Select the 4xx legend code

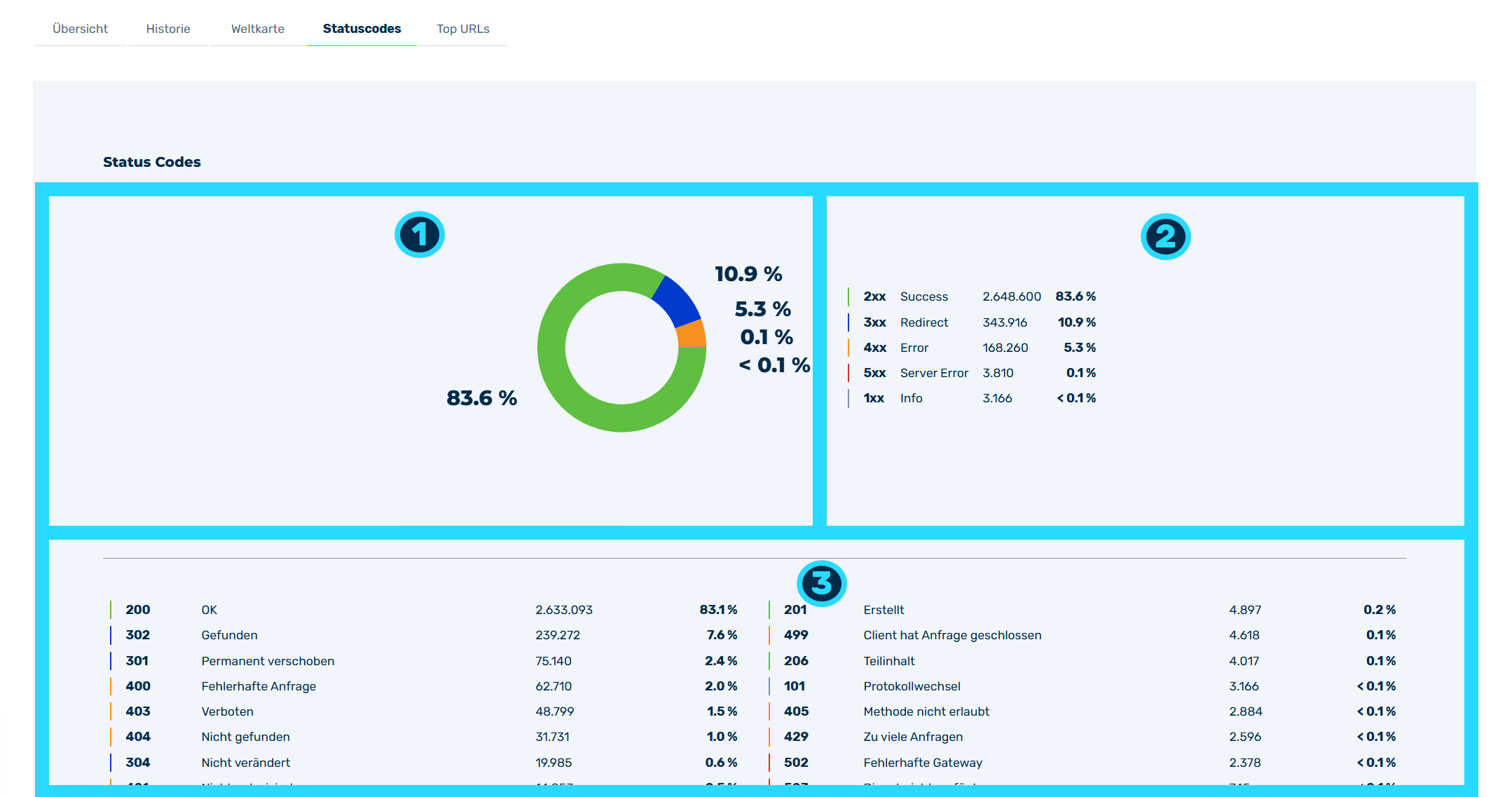(874, 348)
